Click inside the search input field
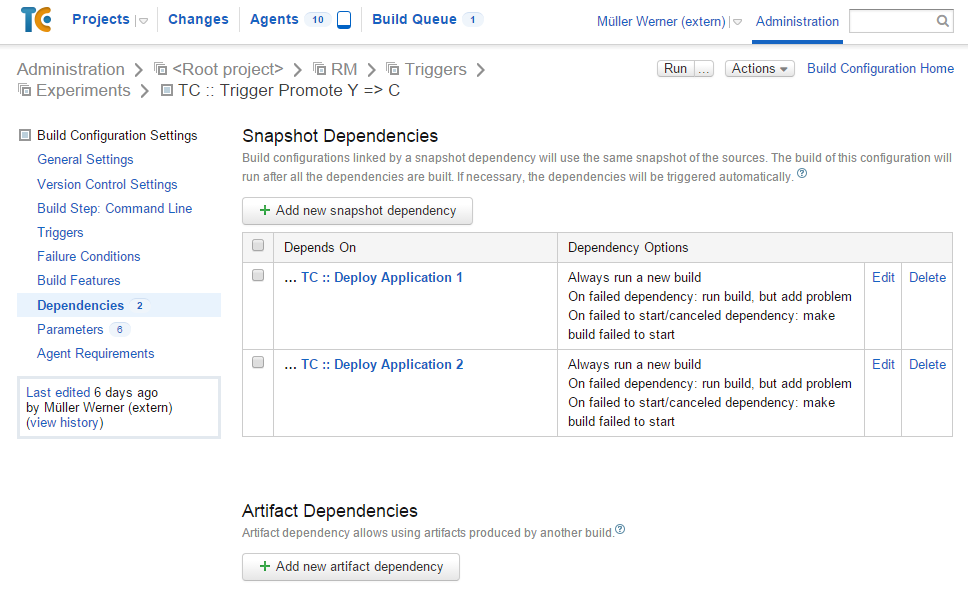This screenshot has height=589, width=968. (x=890, y=19)
